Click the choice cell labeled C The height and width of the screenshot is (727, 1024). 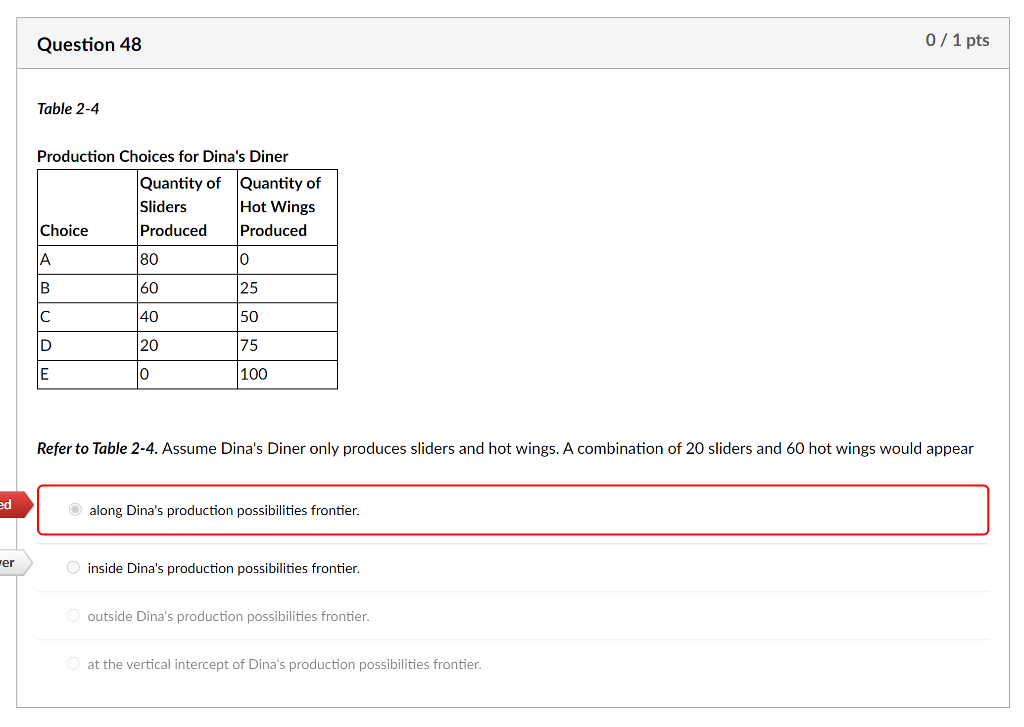[x=88, y=317]
